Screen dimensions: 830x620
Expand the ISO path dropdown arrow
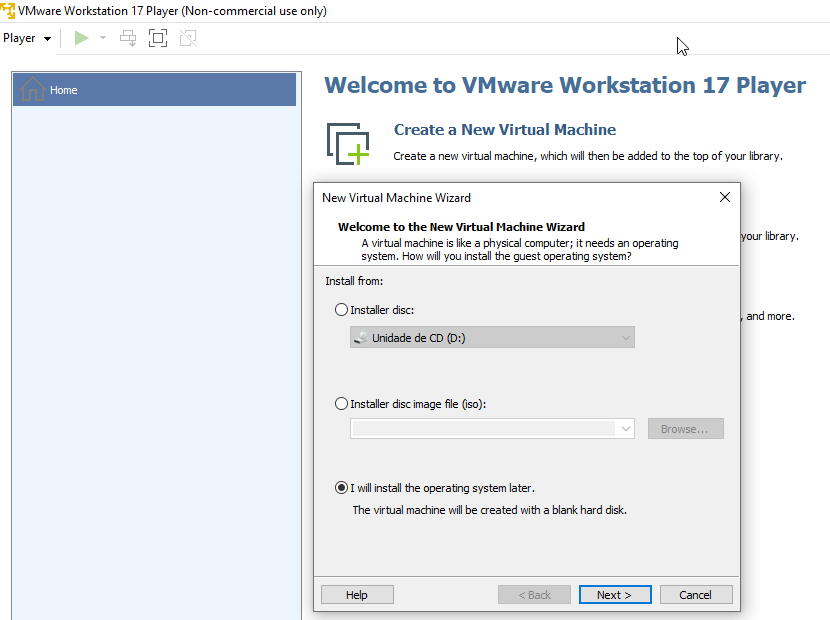click(x=626, y=428)
